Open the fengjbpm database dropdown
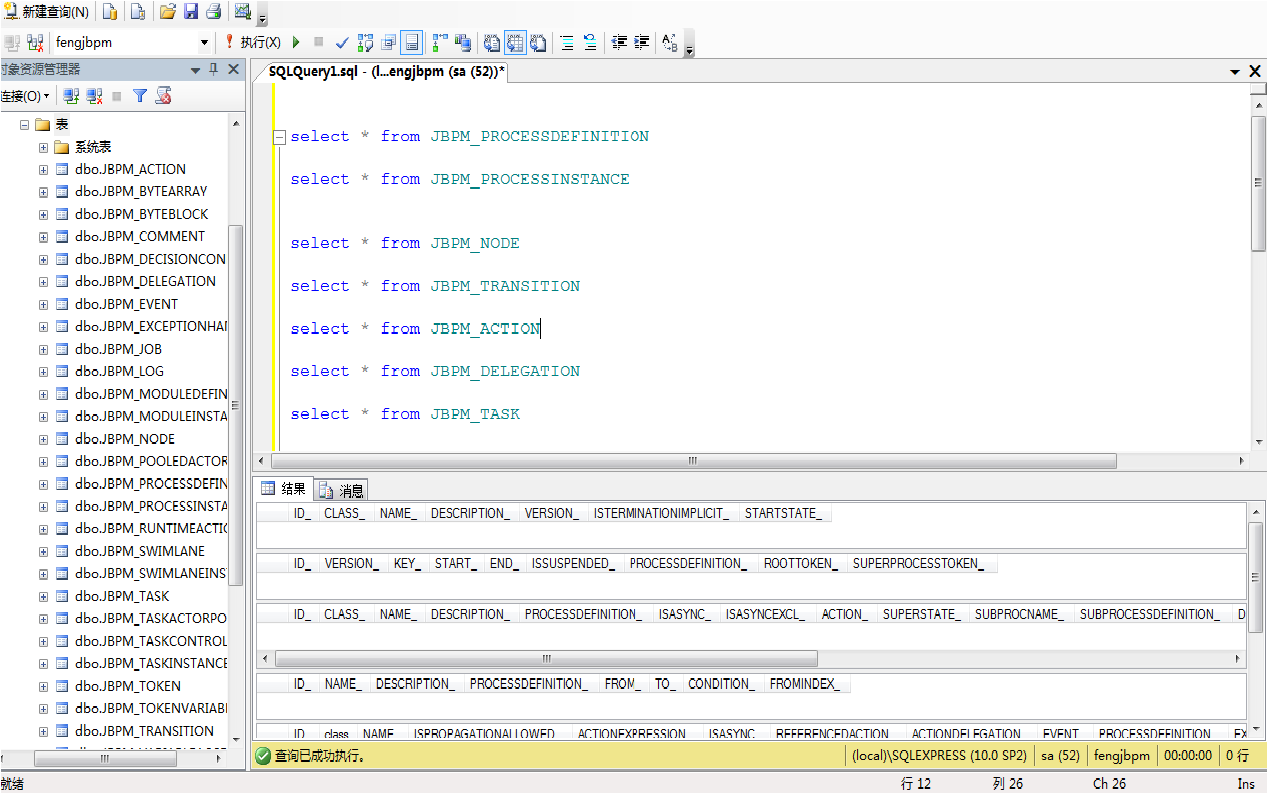The image size is (1280, 800). 206,42
